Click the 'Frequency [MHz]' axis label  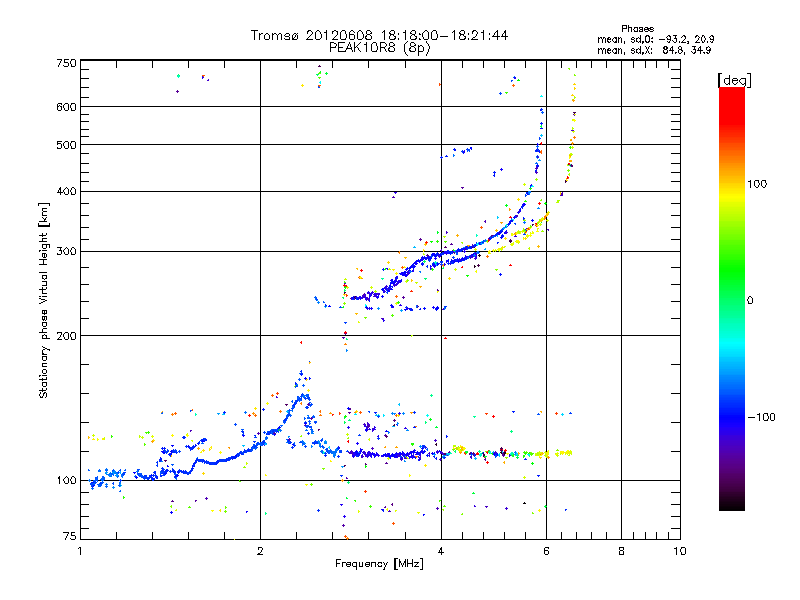coord(379,564)
